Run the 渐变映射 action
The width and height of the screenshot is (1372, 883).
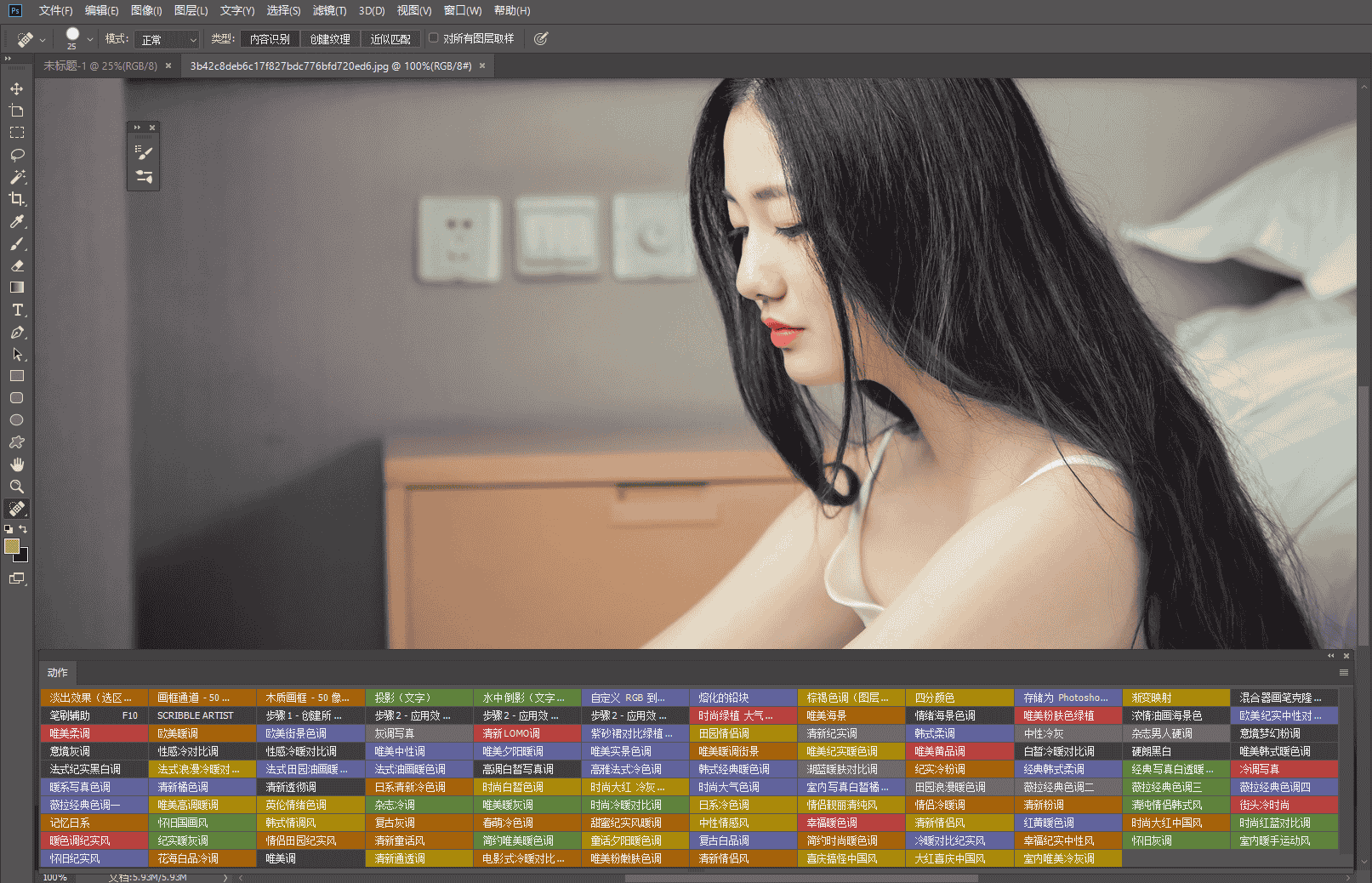pos(1176,698)
